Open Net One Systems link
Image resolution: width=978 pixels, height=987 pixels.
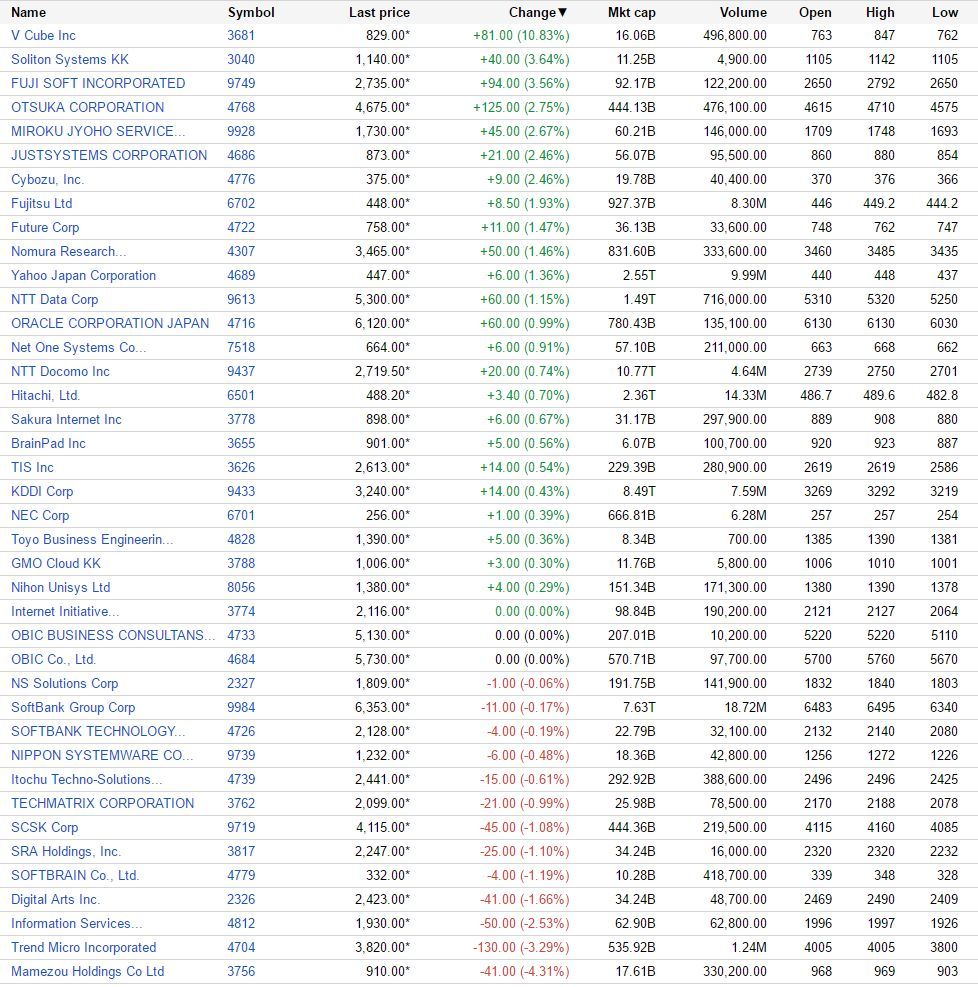click(x=78, y=347)
